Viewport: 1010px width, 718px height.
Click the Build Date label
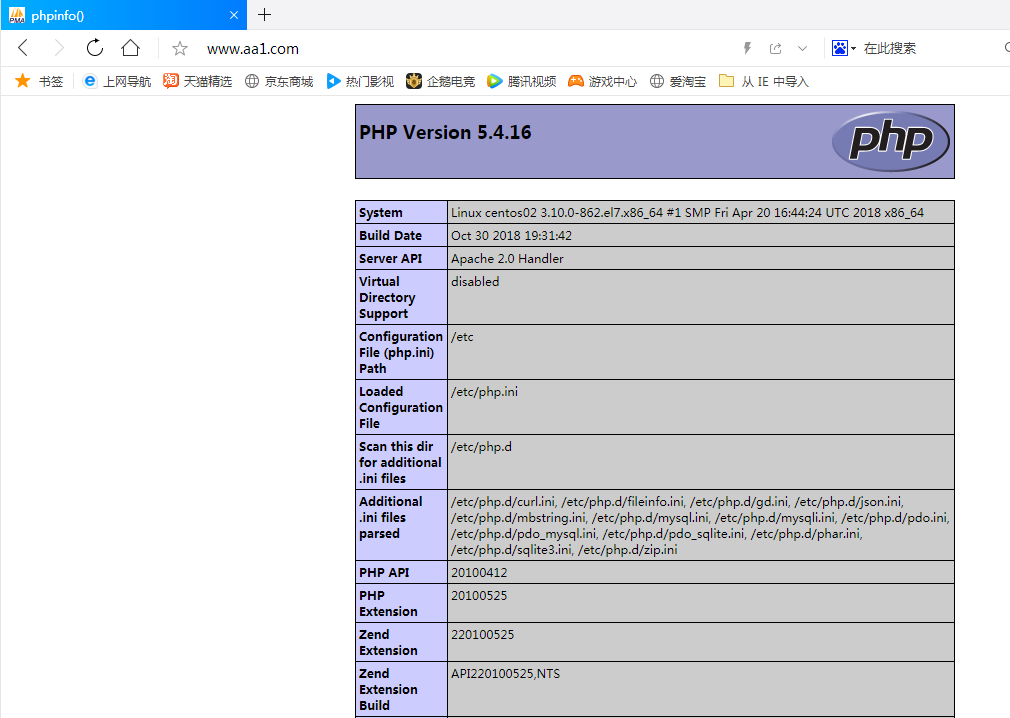pyautogui.click(x=390, y=236)
